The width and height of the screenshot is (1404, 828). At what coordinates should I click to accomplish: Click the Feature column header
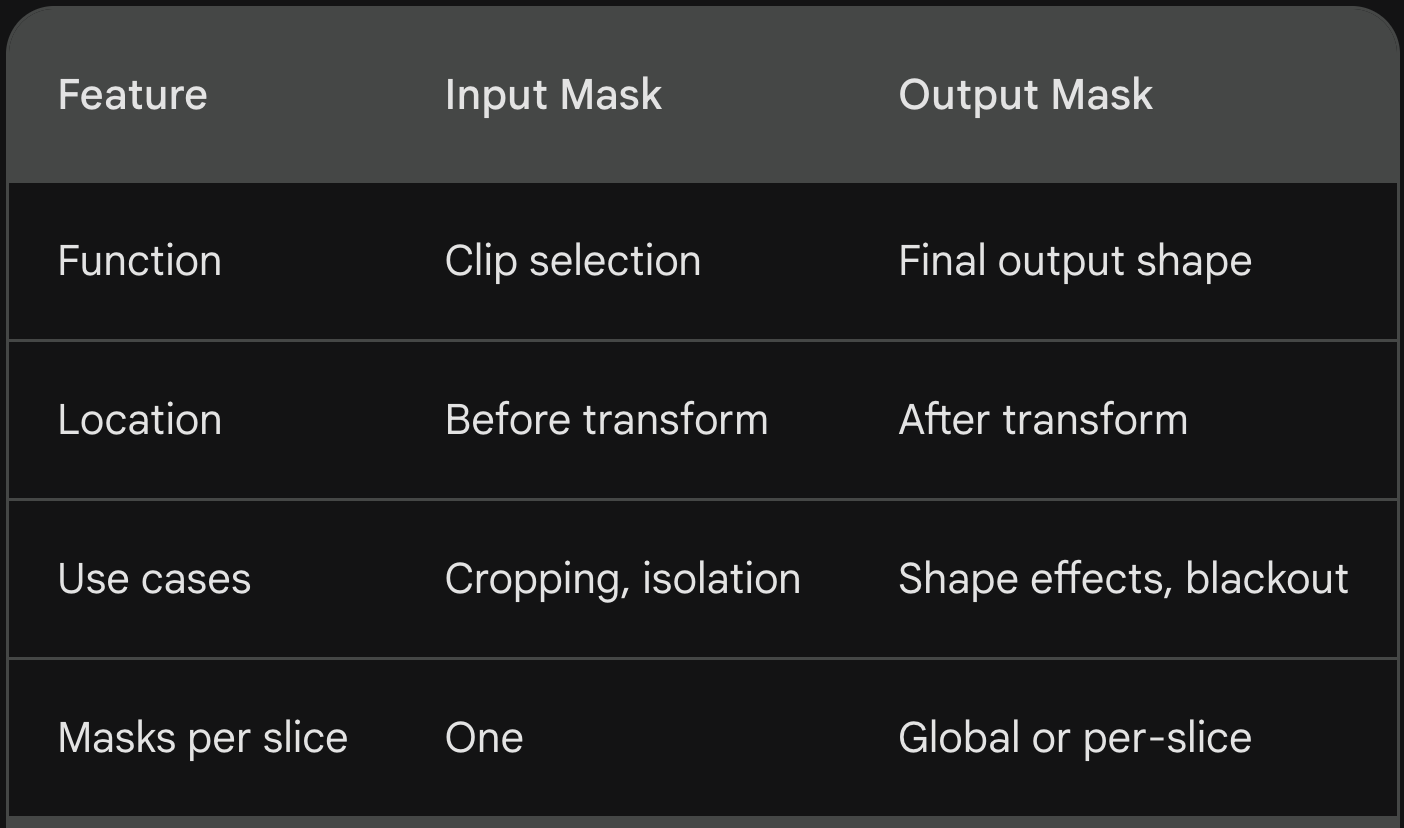pos(132,95)
